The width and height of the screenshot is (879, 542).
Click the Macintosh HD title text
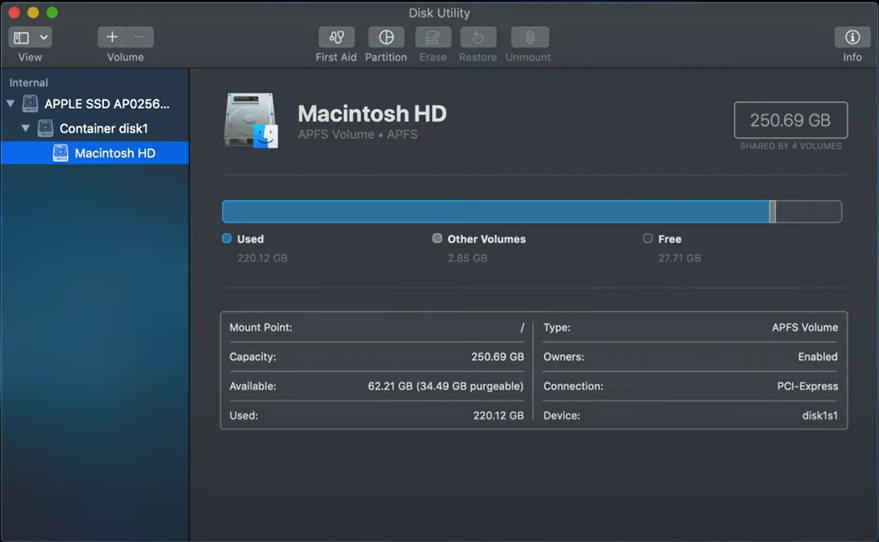pyautogui.click(x=372, y=114)
